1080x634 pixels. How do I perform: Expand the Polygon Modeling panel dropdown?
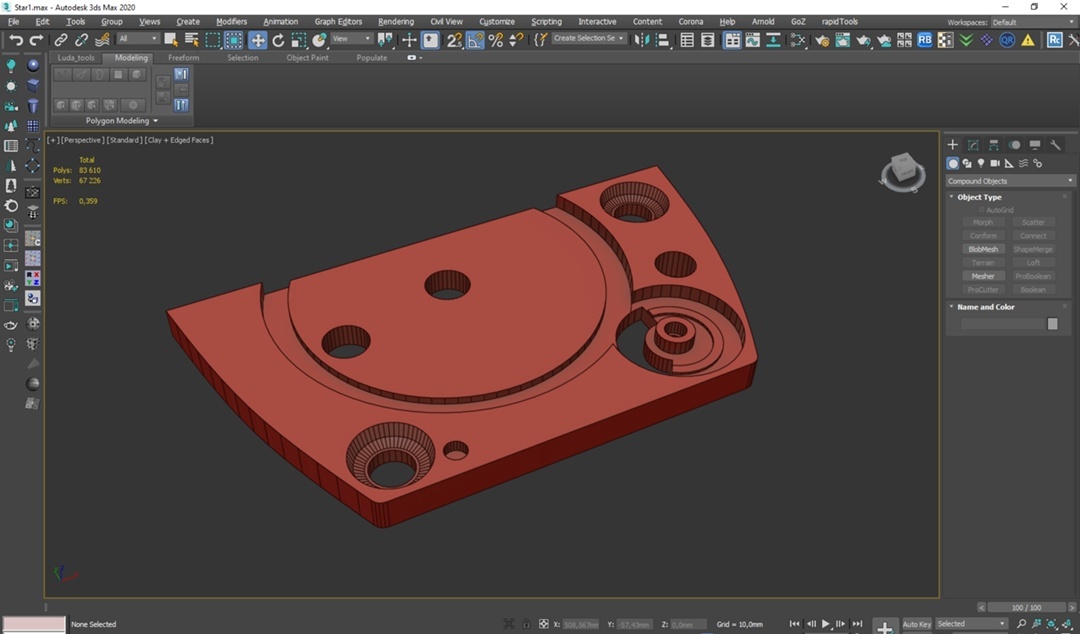122,121
